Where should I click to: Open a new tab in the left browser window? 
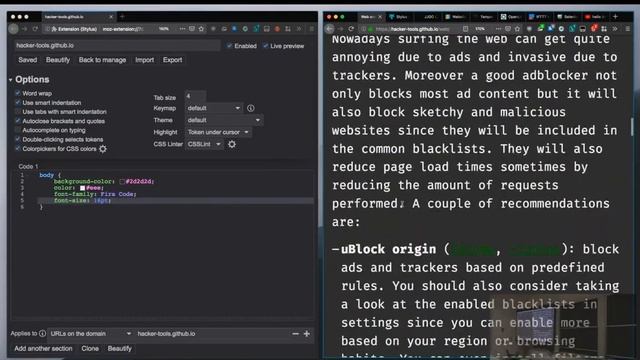pyautogui.click(x=122, y=17)
